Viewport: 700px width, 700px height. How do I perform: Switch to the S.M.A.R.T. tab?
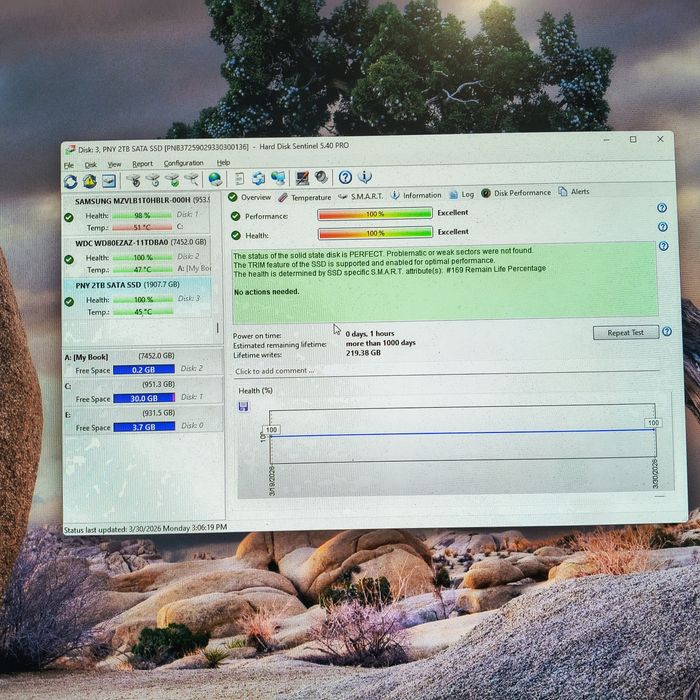pos(361,196)
